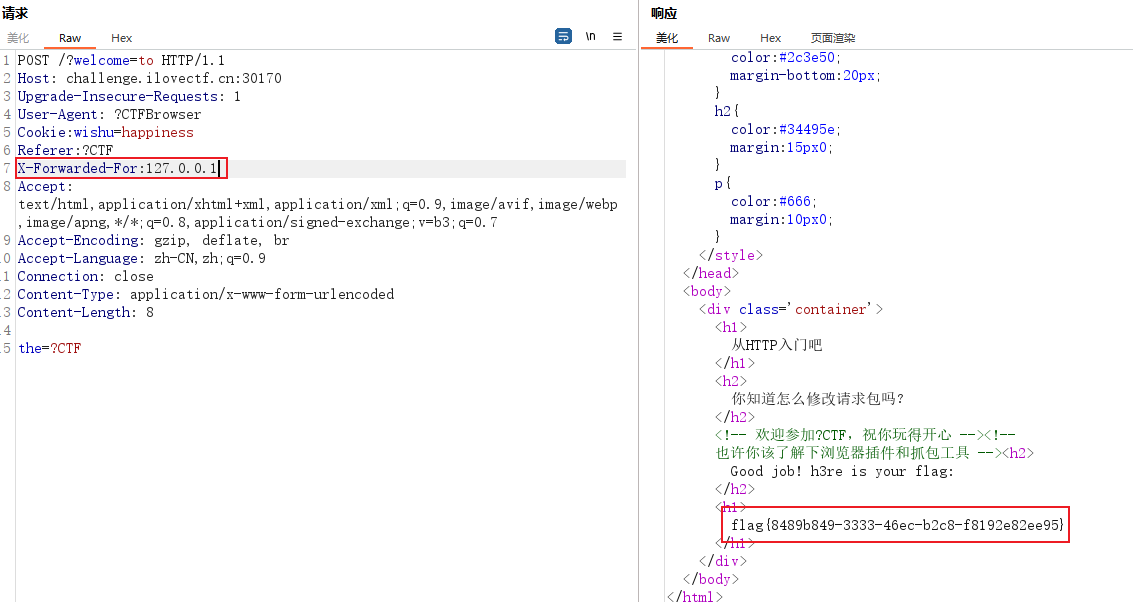Screen dimensions: 1133x602
Task: Switch response view to Hex tab
Action: click(770, 38)
